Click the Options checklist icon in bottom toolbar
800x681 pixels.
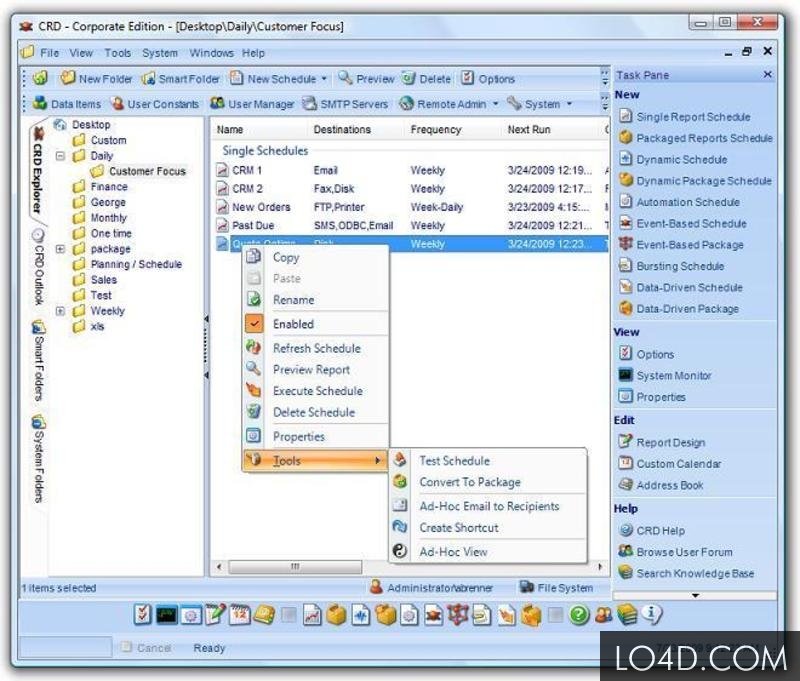pos(142,615)
